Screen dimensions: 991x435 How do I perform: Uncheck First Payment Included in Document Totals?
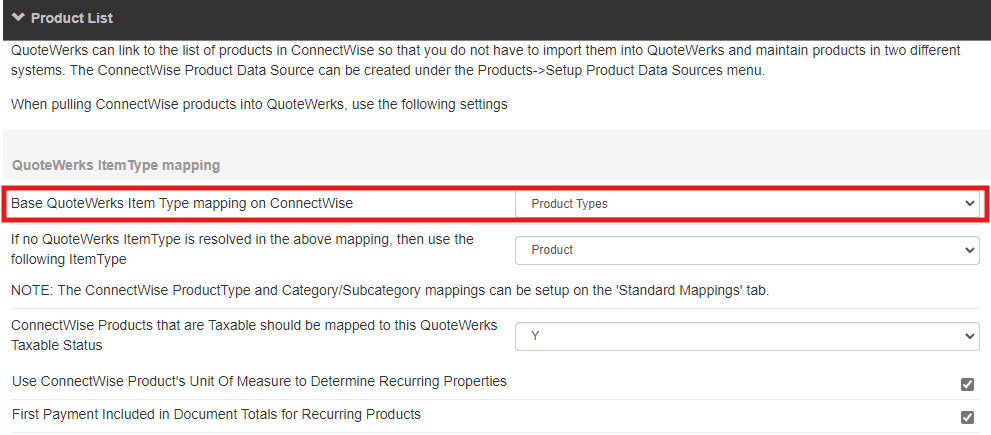967,417
